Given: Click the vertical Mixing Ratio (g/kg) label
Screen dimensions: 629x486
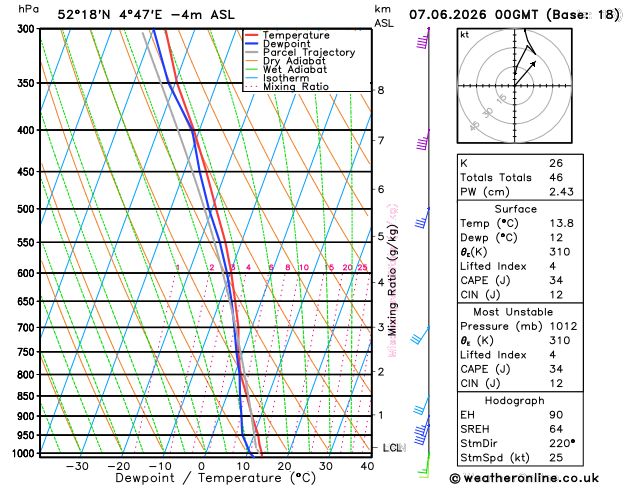Looking at the screenshot, I should tap(393, 280).
